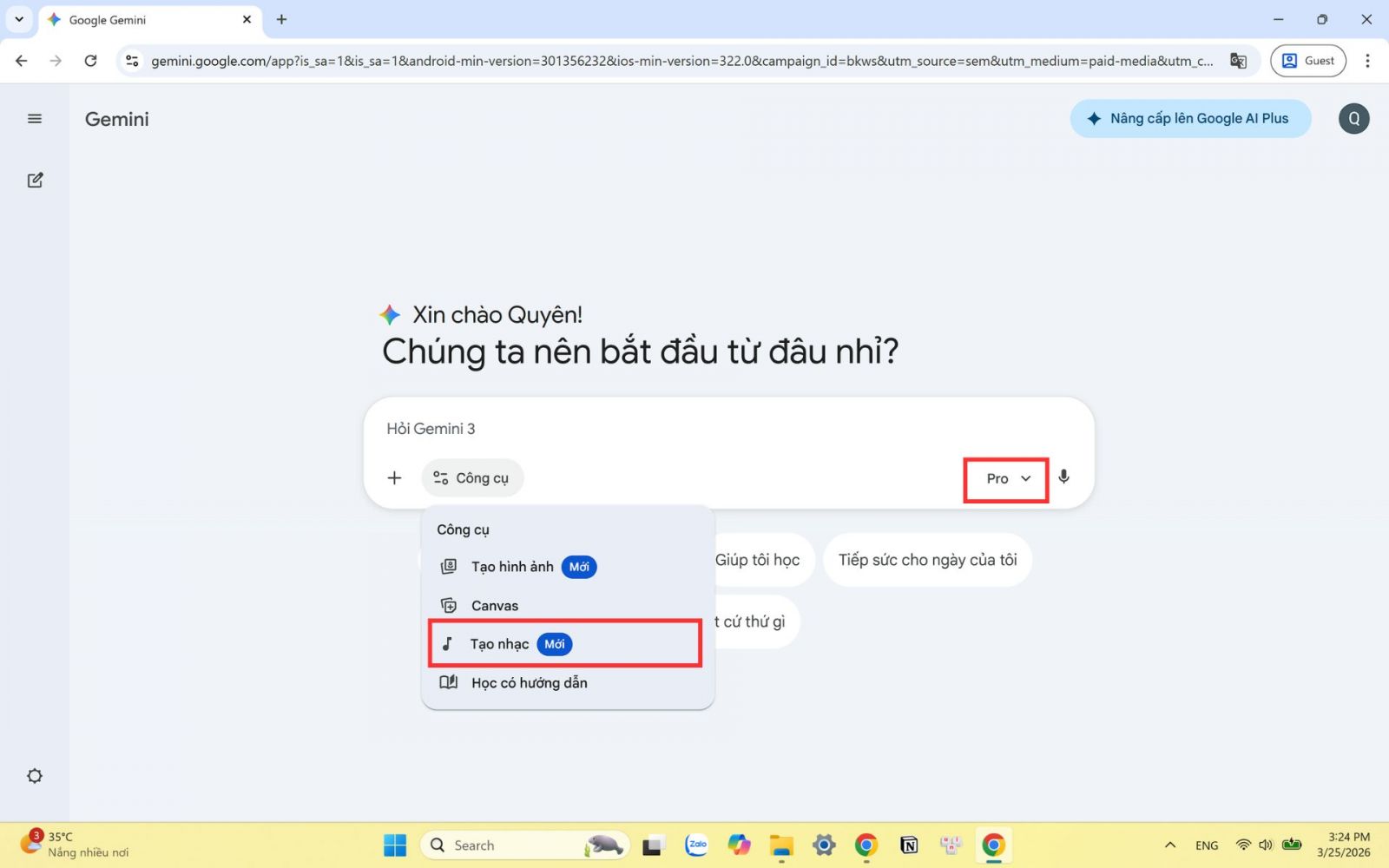1389x868 pixels.
Task: Select Tiếp sức cho ngày của tôi chip
Action: (x=927, y=560)
